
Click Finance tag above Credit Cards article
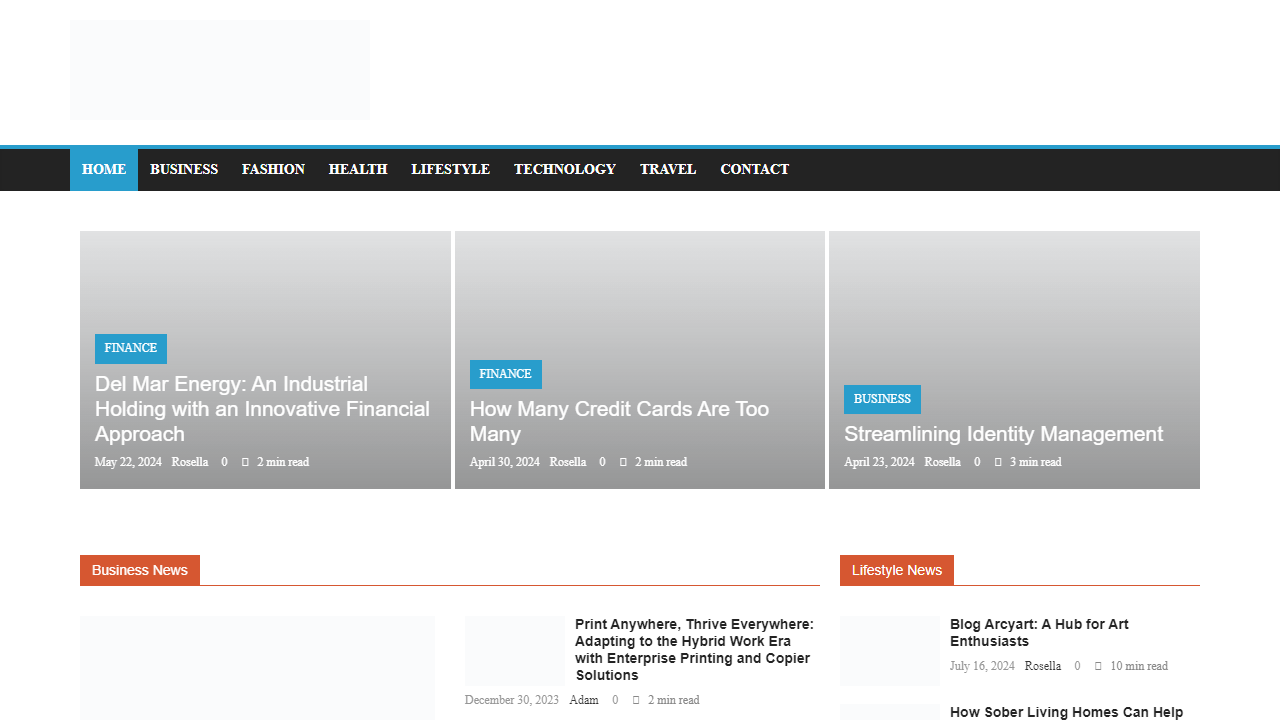(506, 375)
